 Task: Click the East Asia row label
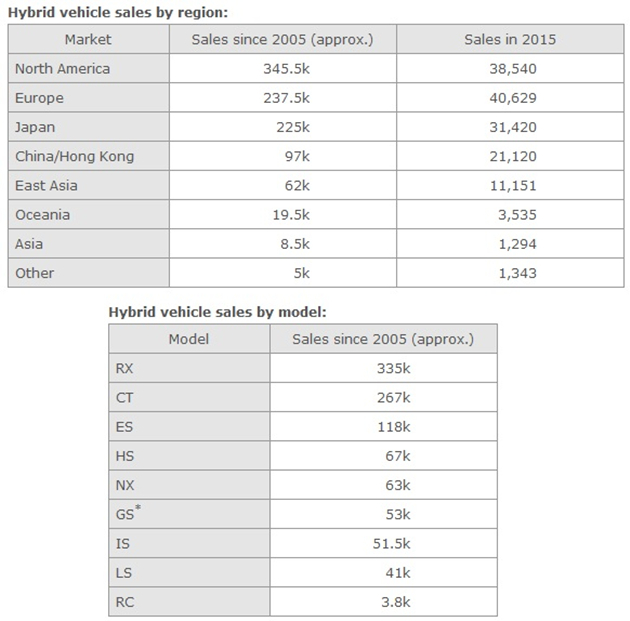coord(46,185)
